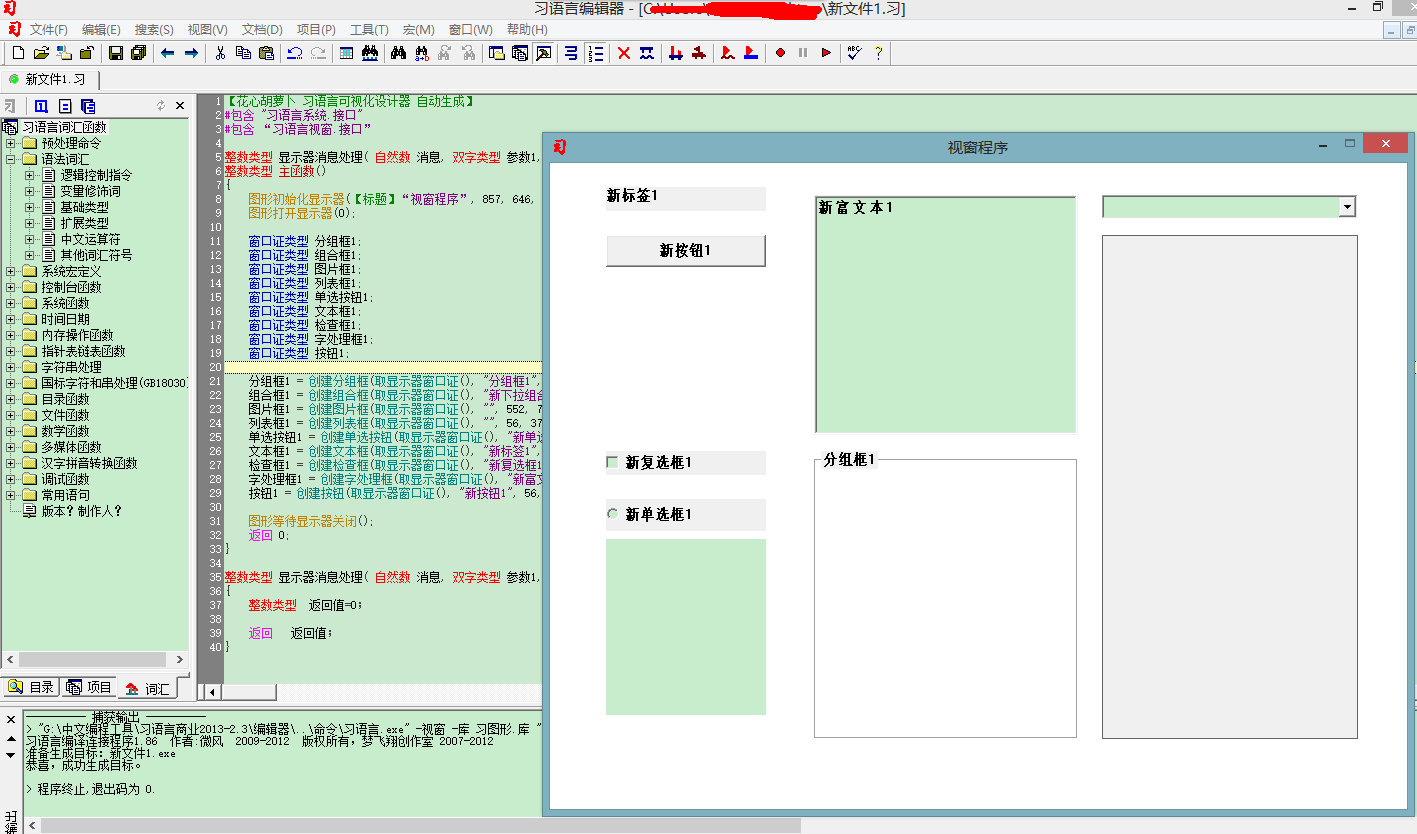Click the output panel horizontal scrollbar thumb
Screen dimensions: 1417x834
420,826
